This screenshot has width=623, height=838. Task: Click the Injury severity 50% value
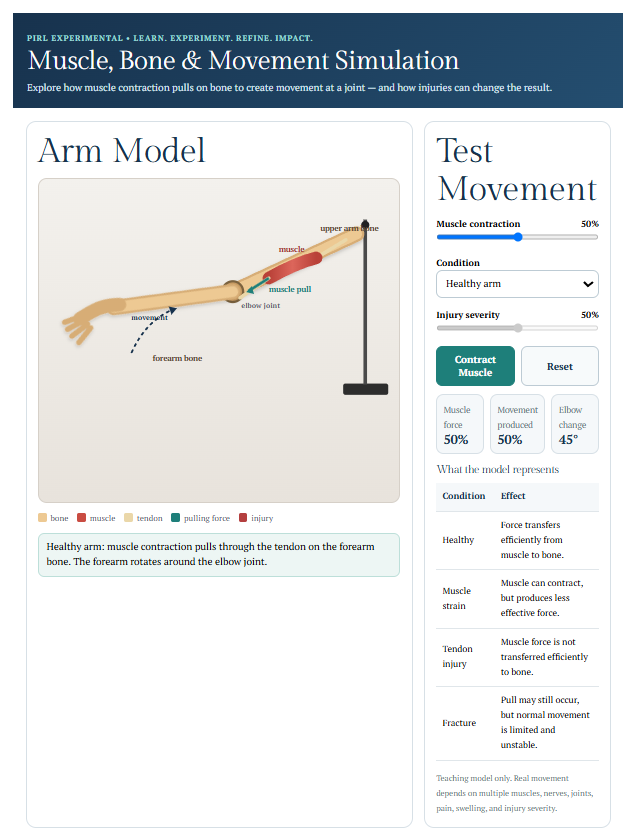tap(590, 315)
